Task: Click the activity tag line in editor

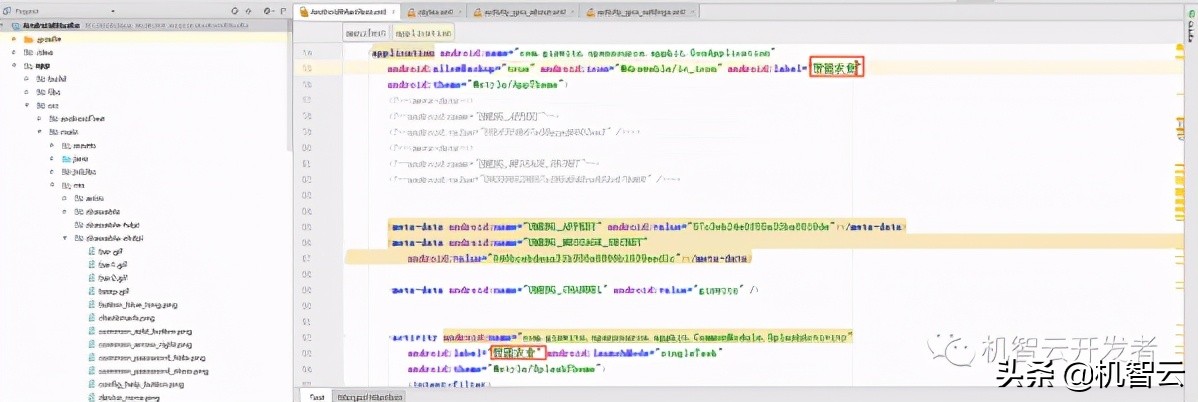Action: click(x=621, y=337)
